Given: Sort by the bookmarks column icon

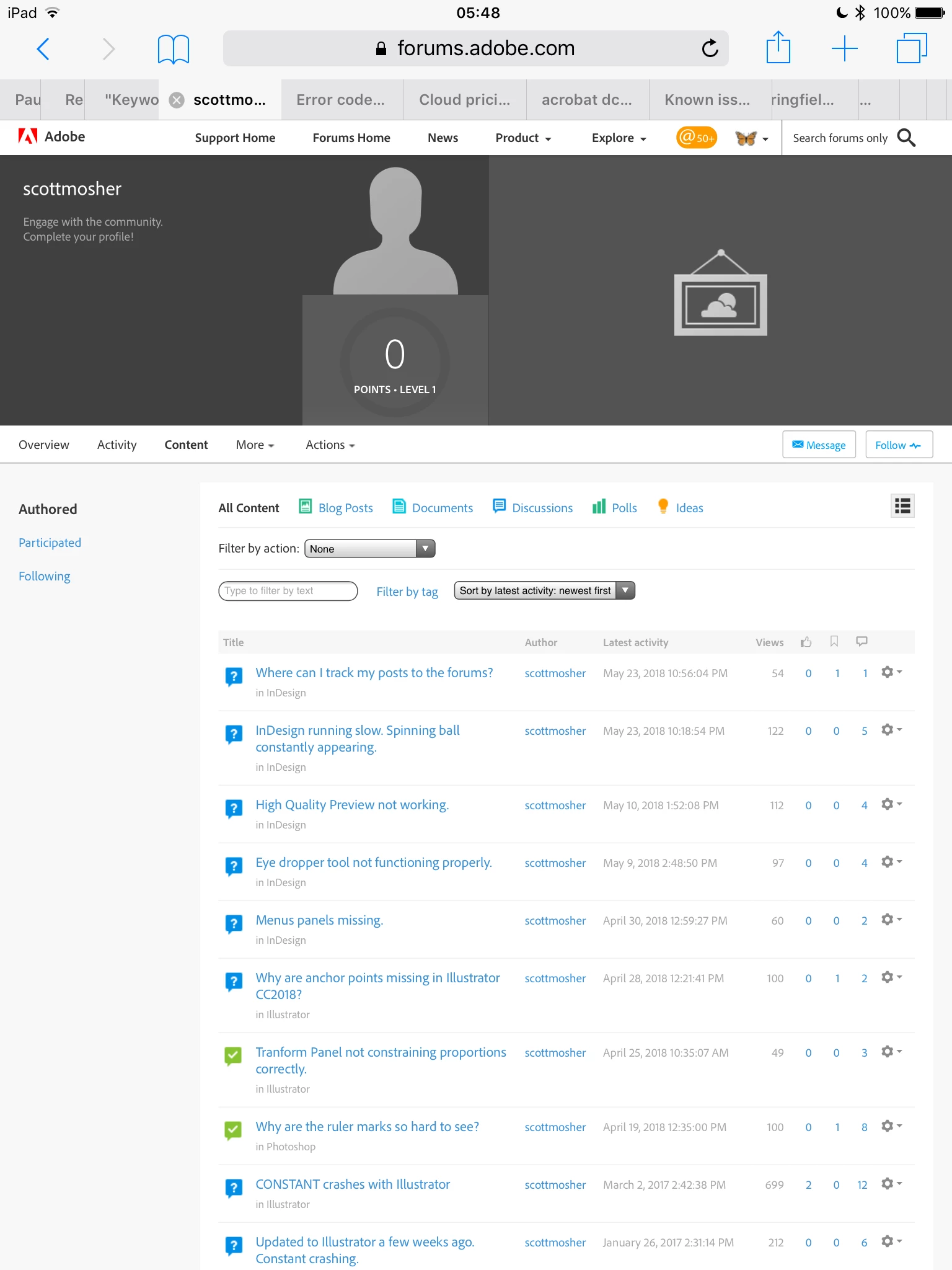Looking at the screenshot, I should (x=834, y=642).
